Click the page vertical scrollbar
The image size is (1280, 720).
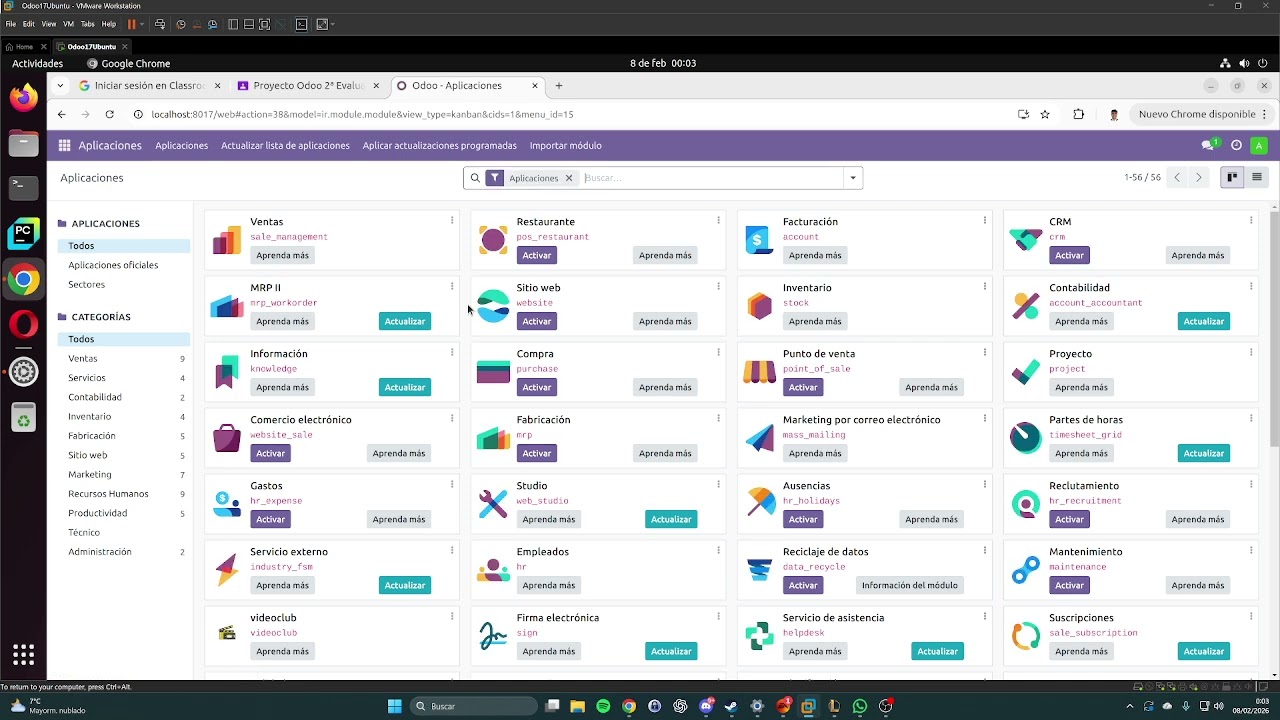pyautogui.click(x=1274, y=328)
